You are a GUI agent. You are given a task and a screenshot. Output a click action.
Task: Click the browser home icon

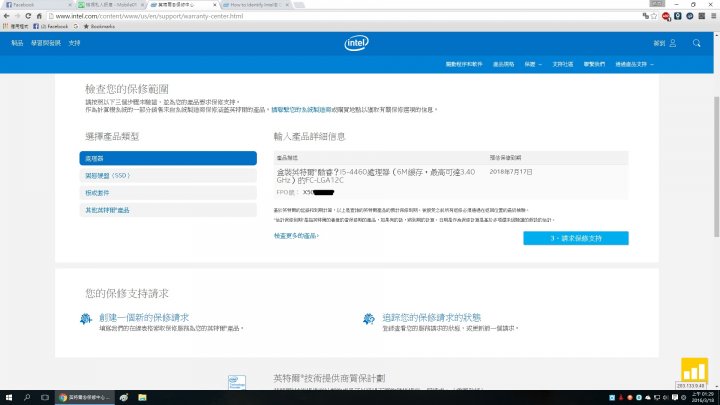point(39,16)
